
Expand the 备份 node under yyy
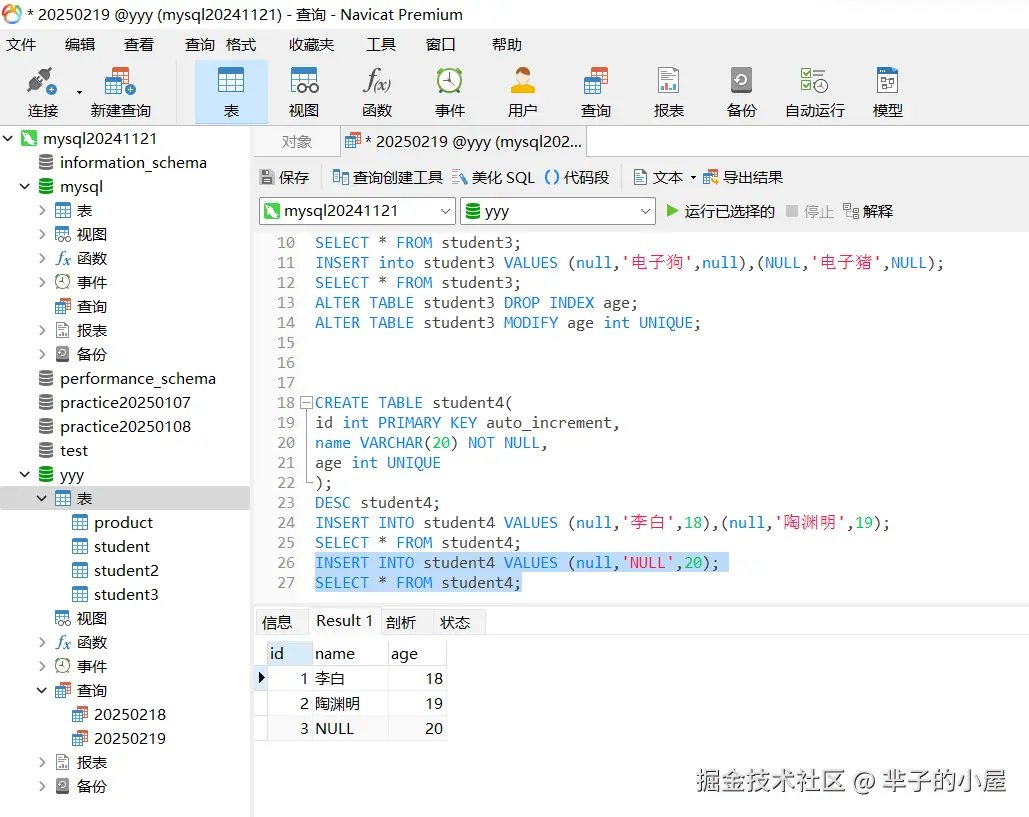pos(42,786)
